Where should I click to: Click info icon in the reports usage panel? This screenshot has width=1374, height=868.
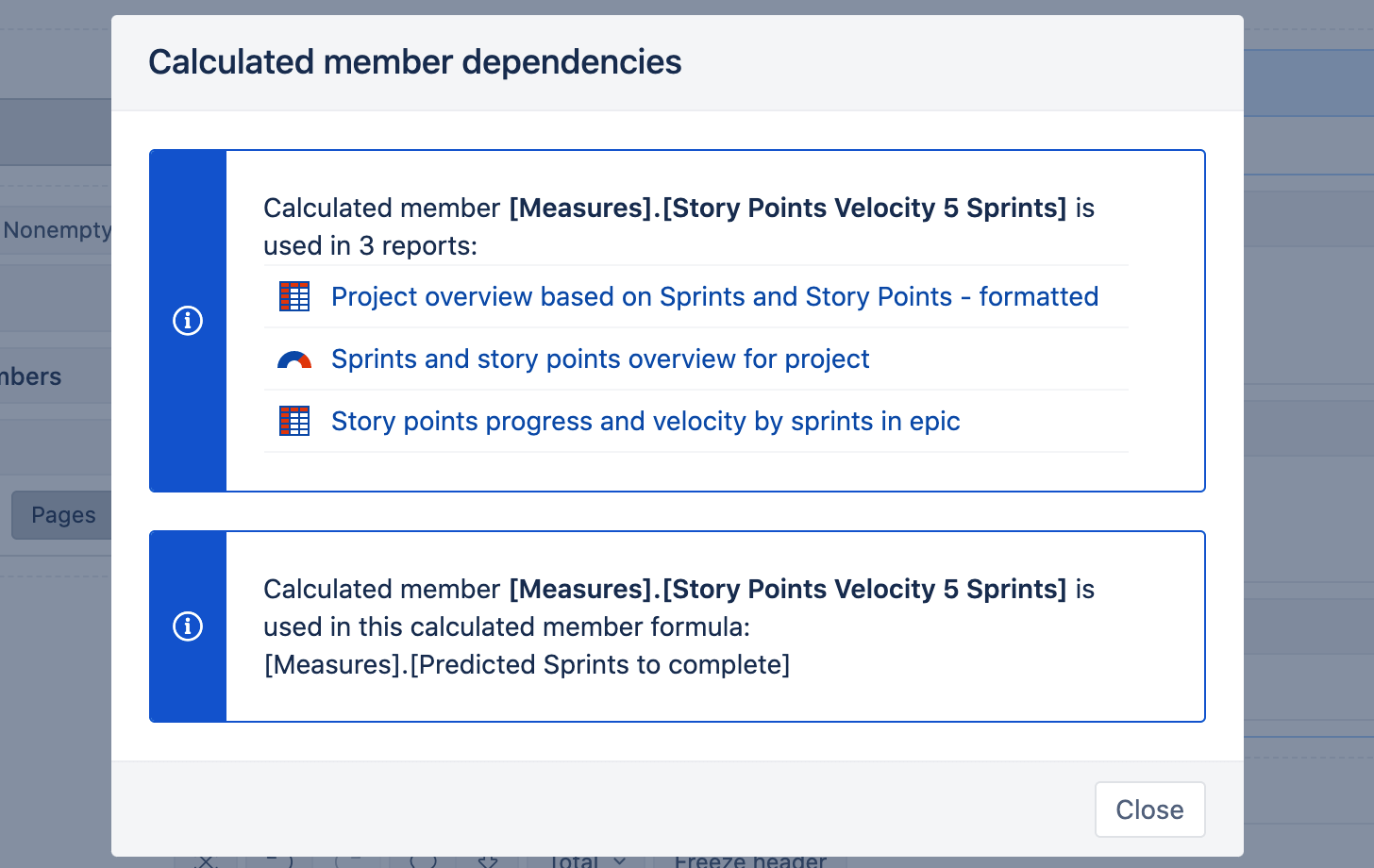188,321
